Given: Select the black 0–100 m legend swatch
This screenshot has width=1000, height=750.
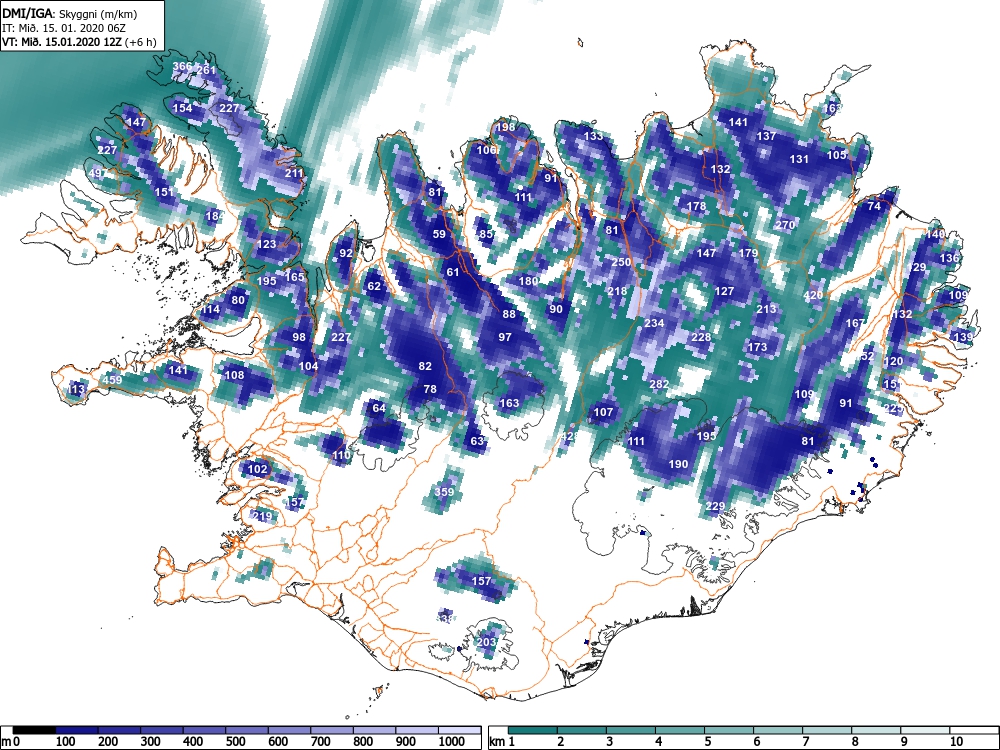Looking at the screenshot, I should click(x=34, y=730).
